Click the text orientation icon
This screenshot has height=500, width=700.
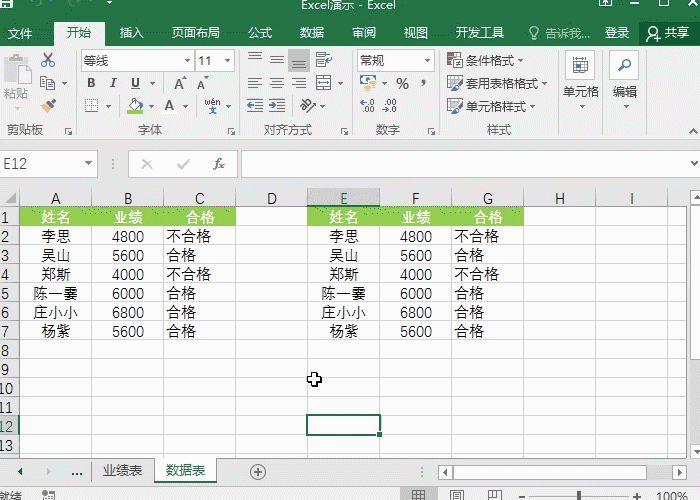point(308,106)
